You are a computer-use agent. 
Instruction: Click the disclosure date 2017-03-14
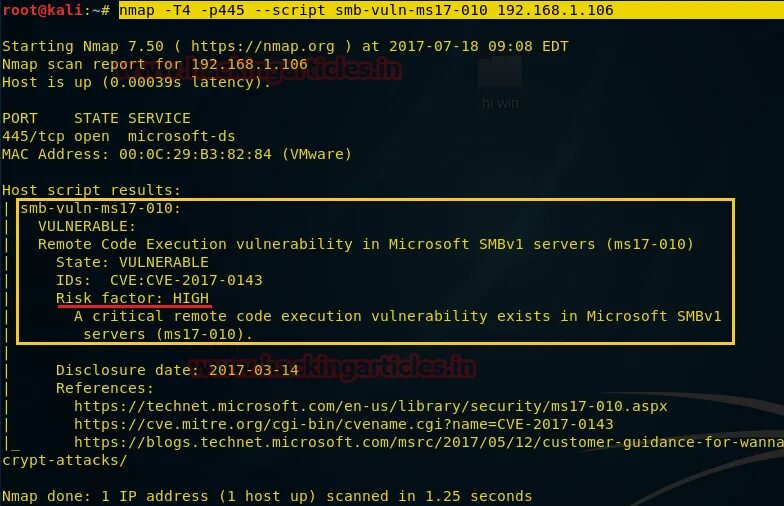coord(253,370)
